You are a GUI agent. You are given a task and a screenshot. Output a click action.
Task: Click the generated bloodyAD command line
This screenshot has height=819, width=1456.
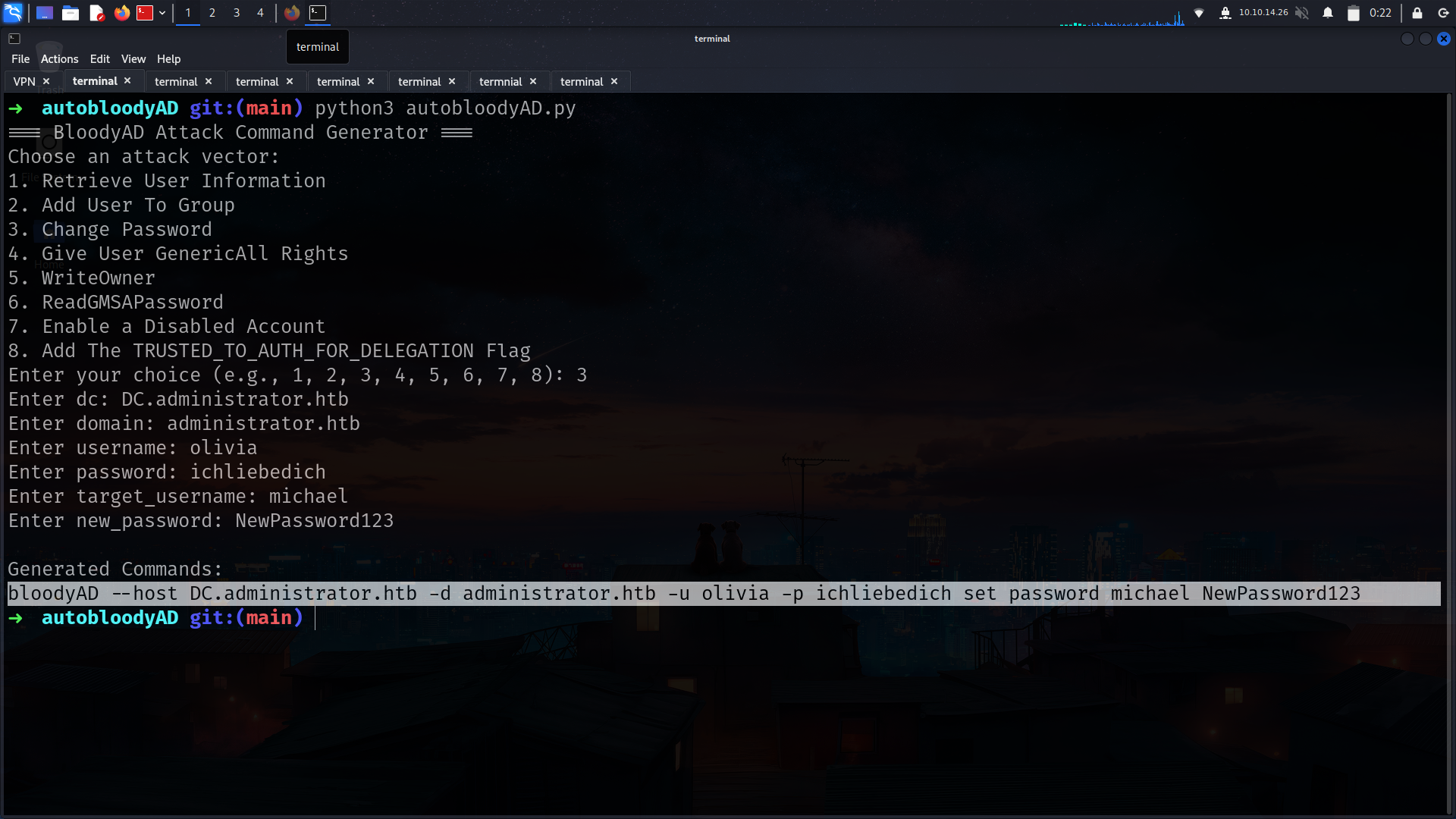pyautogui.click(x=684, y=594)
